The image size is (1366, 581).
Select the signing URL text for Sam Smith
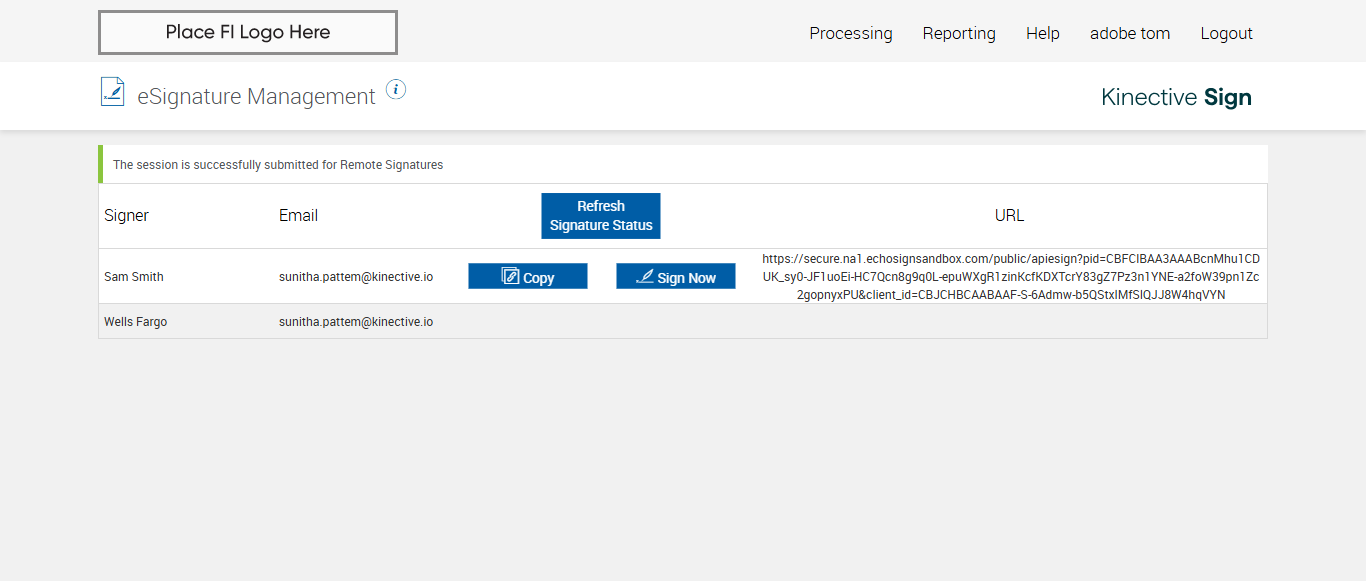1010,276
